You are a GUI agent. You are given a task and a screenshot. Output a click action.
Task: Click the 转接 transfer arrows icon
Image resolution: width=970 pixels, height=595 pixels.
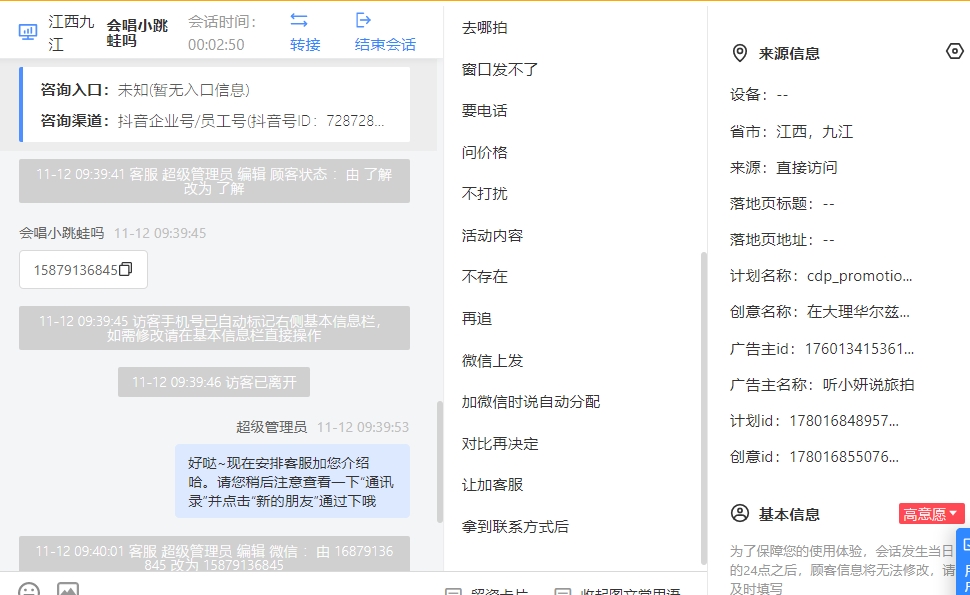pos(299,20)
